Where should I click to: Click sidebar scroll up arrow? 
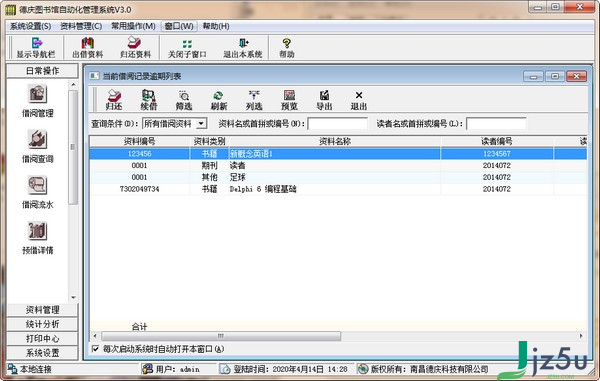point(73,85)
